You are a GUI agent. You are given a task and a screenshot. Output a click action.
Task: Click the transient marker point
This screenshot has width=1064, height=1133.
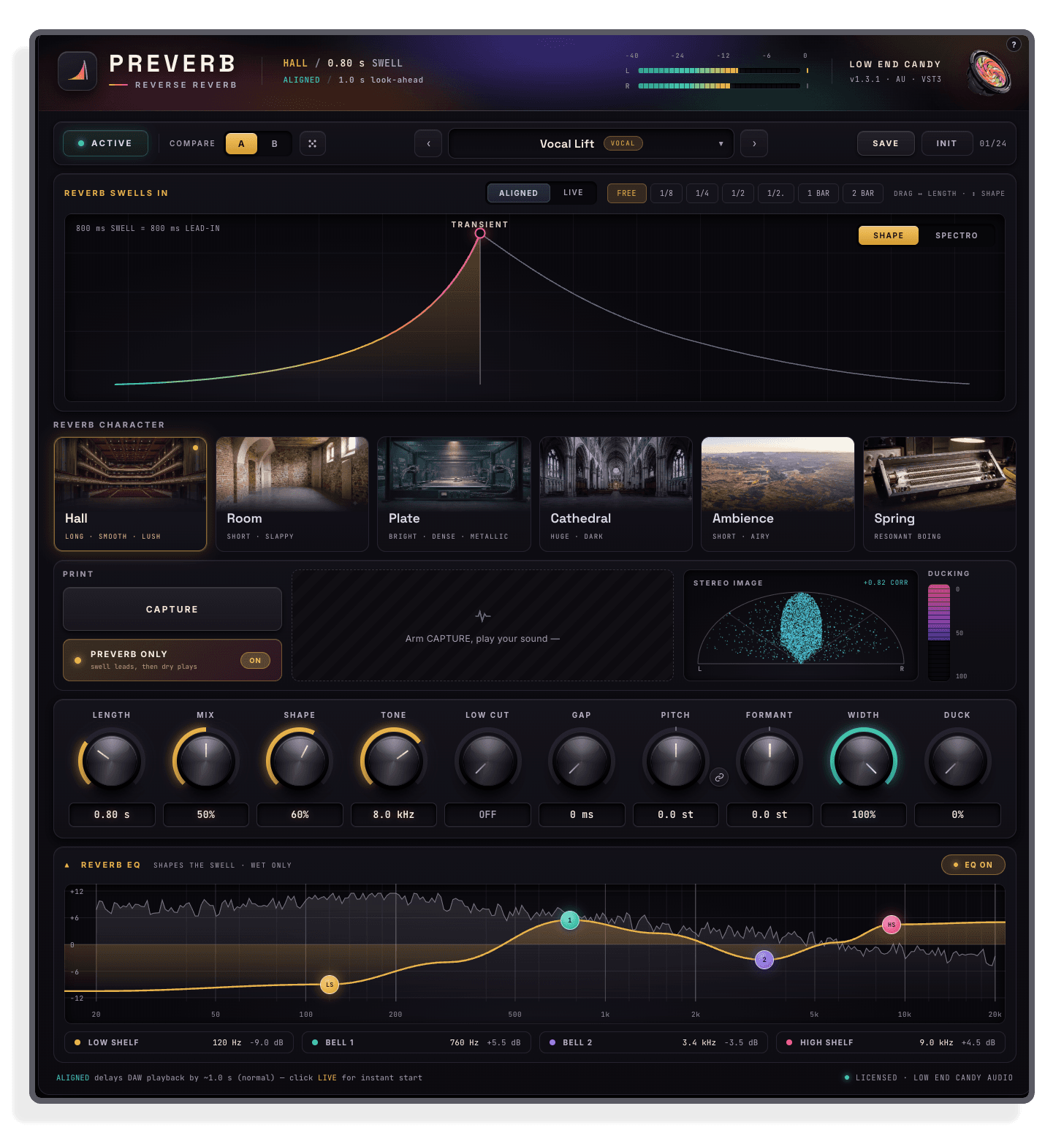480,233
